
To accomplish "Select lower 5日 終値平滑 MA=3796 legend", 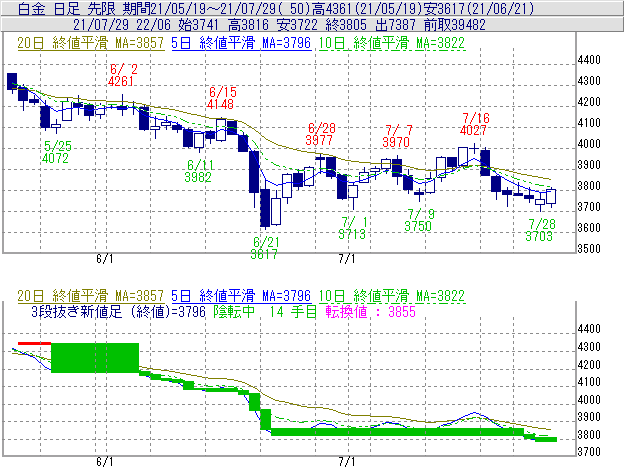I will click(x=241, y=296).
